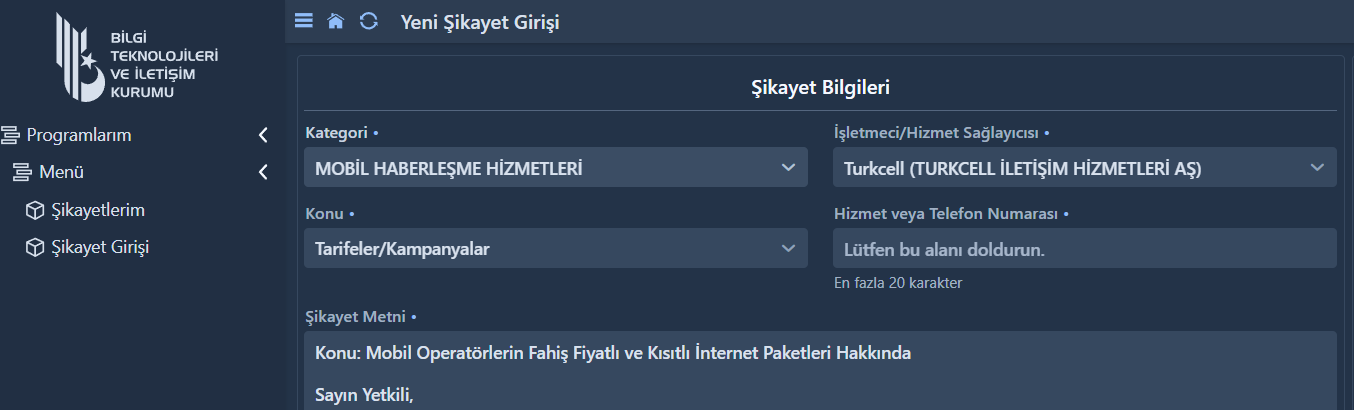Click the Yeni Şikayet Girişi page title
The height and width of the screenshot is (410, 1354).
(480, 21)
